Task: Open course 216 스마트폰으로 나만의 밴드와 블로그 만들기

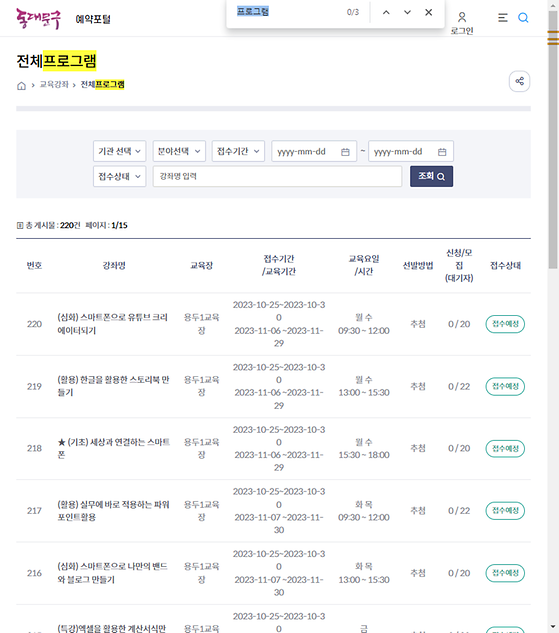Action: [x=113, y=573]
